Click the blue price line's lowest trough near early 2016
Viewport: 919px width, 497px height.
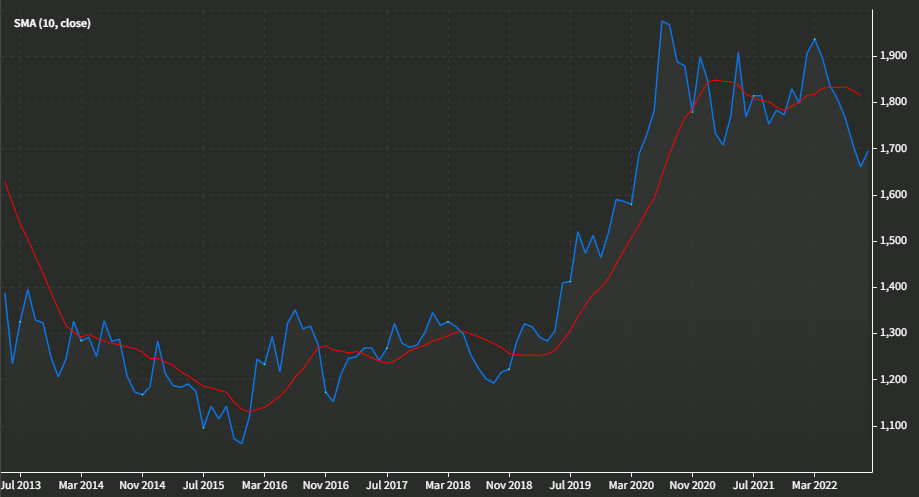[x=241, y=443]
